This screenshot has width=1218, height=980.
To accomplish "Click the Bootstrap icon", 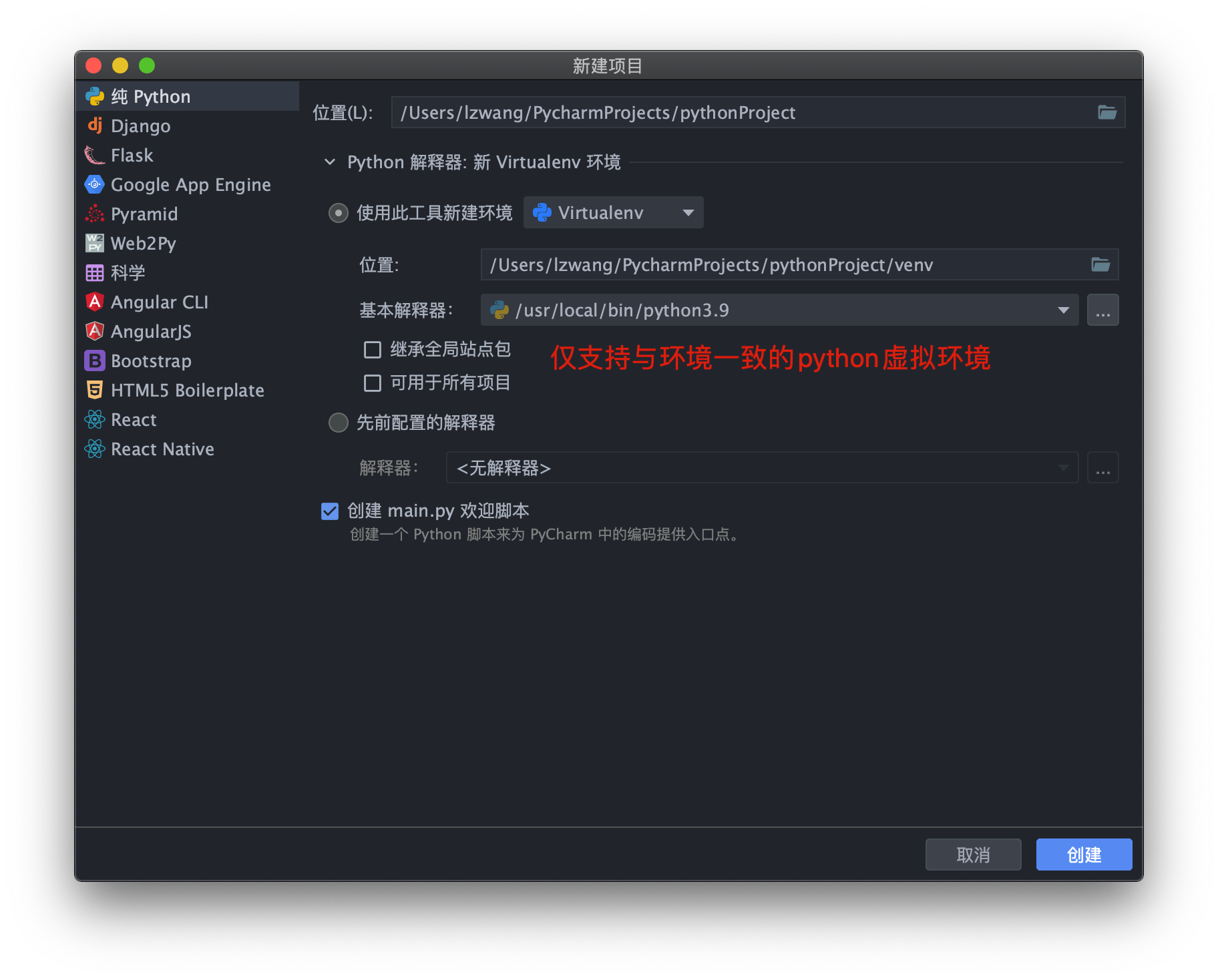I will 95,360.
